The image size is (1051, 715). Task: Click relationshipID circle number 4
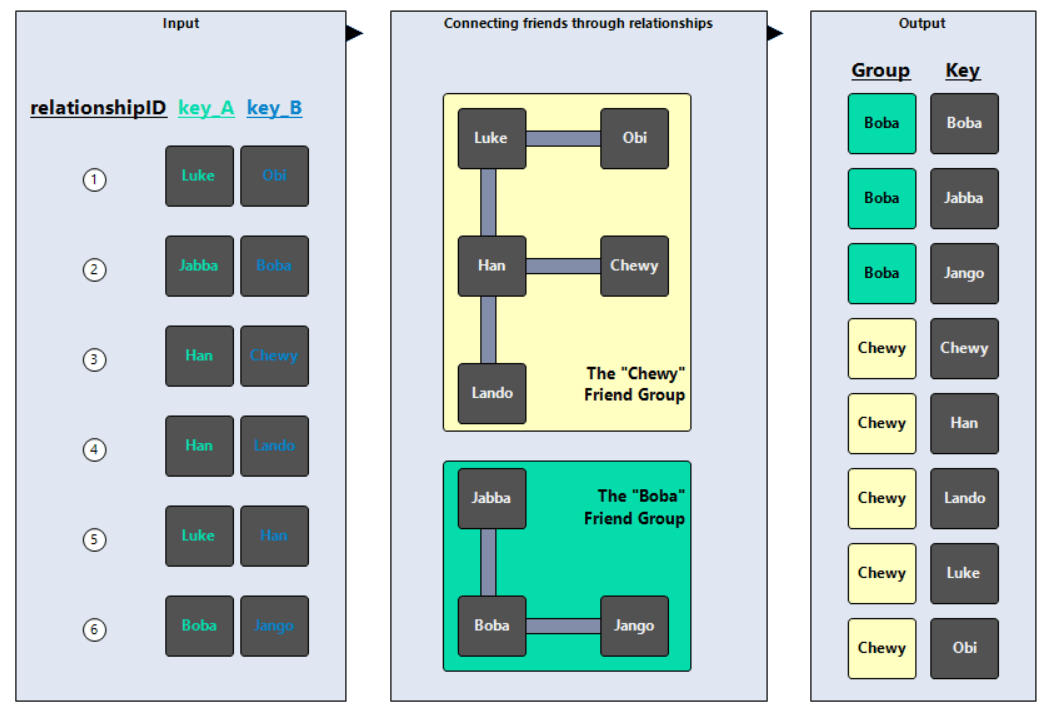click(94, 449)
